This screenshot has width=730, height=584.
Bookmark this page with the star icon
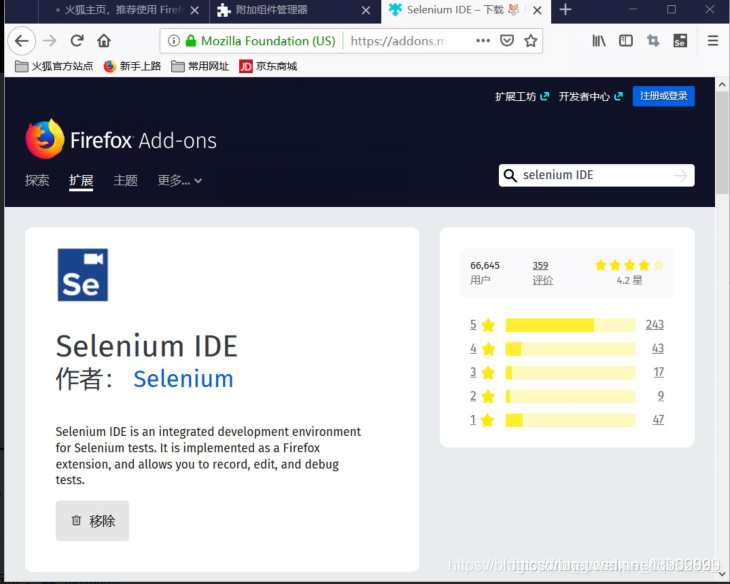click(531, 41)
